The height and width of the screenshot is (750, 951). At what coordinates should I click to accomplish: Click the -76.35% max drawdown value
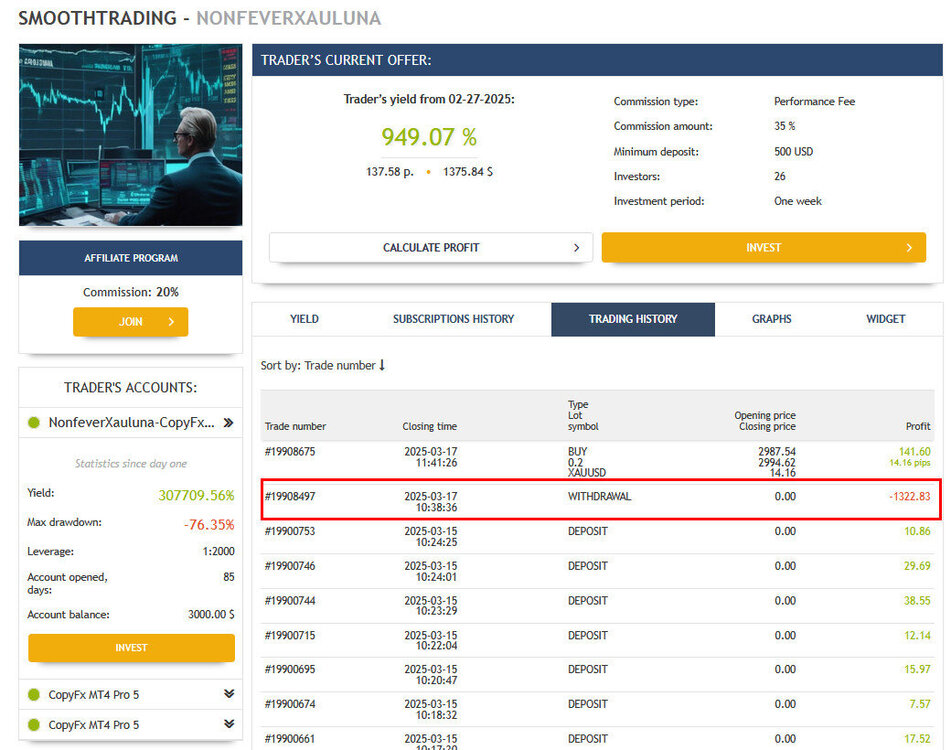point(209,524)
